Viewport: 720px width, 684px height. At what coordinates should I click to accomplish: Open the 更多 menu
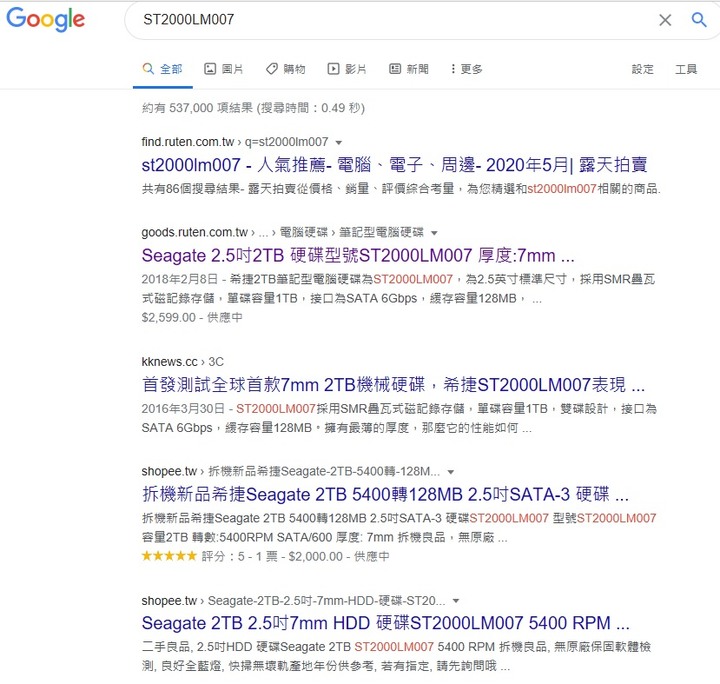pos(467,69)
